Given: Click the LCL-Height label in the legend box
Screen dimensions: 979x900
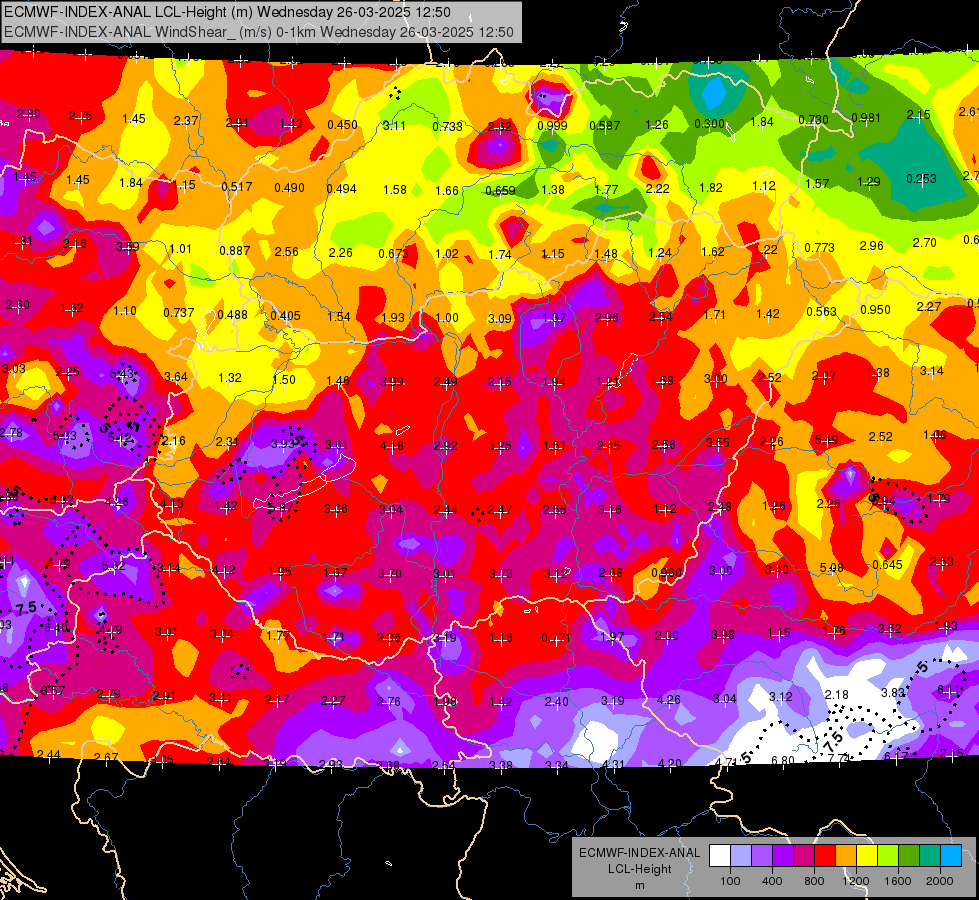Looking at the screenshot, I should pos(640,869).
